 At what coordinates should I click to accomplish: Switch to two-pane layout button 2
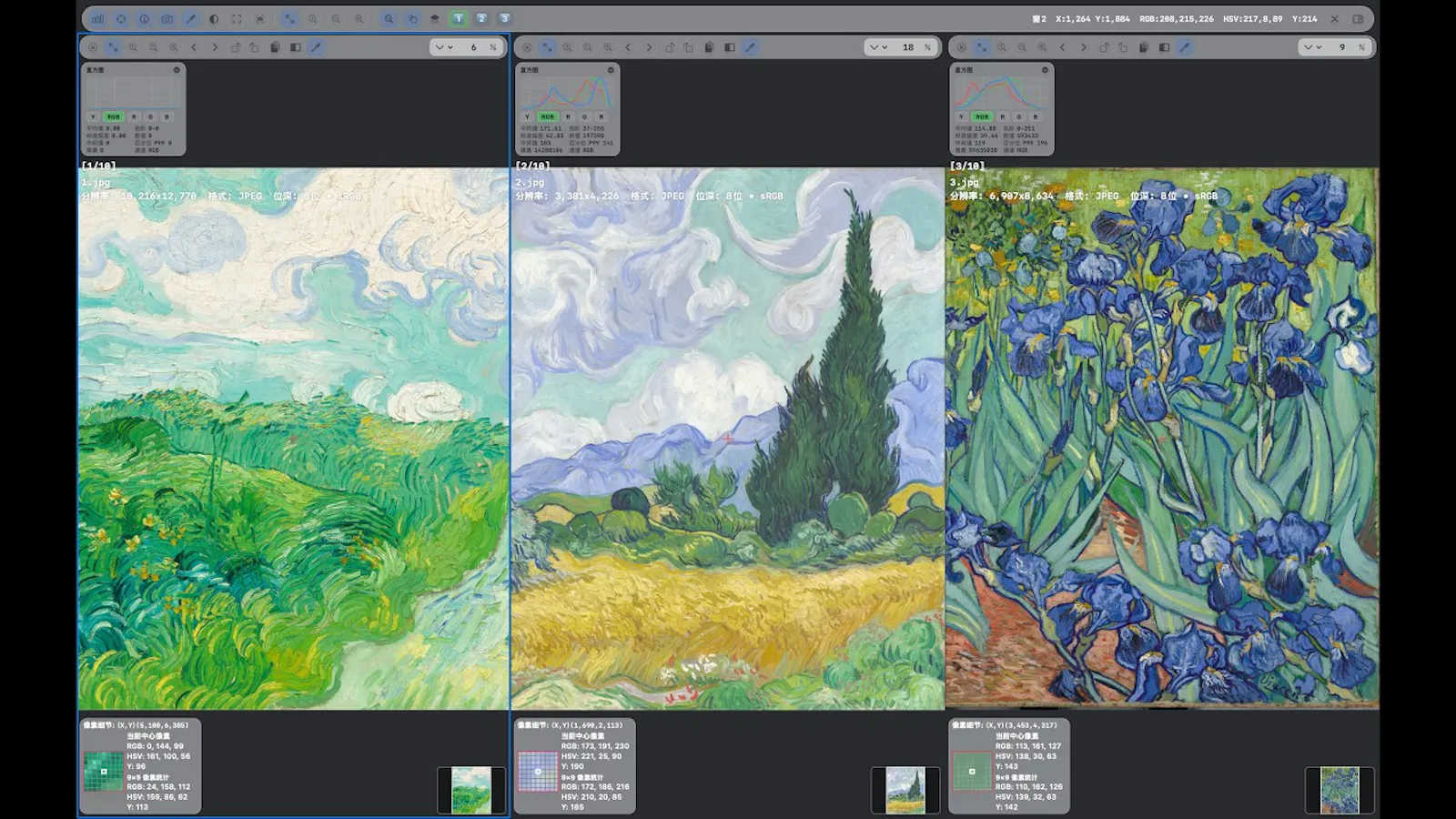[481, 18]
